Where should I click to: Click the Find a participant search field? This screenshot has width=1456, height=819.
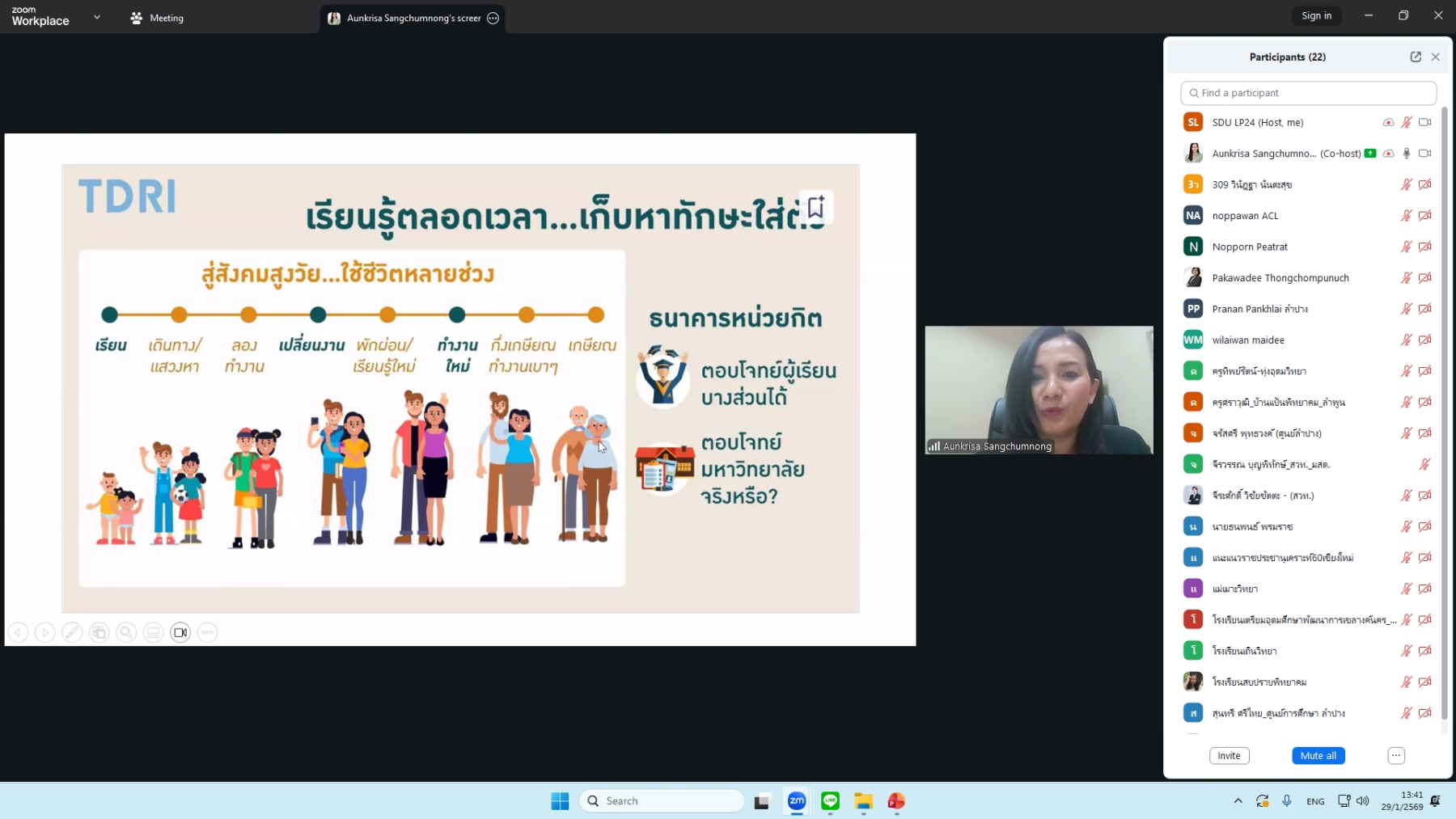coord(1309,93)
